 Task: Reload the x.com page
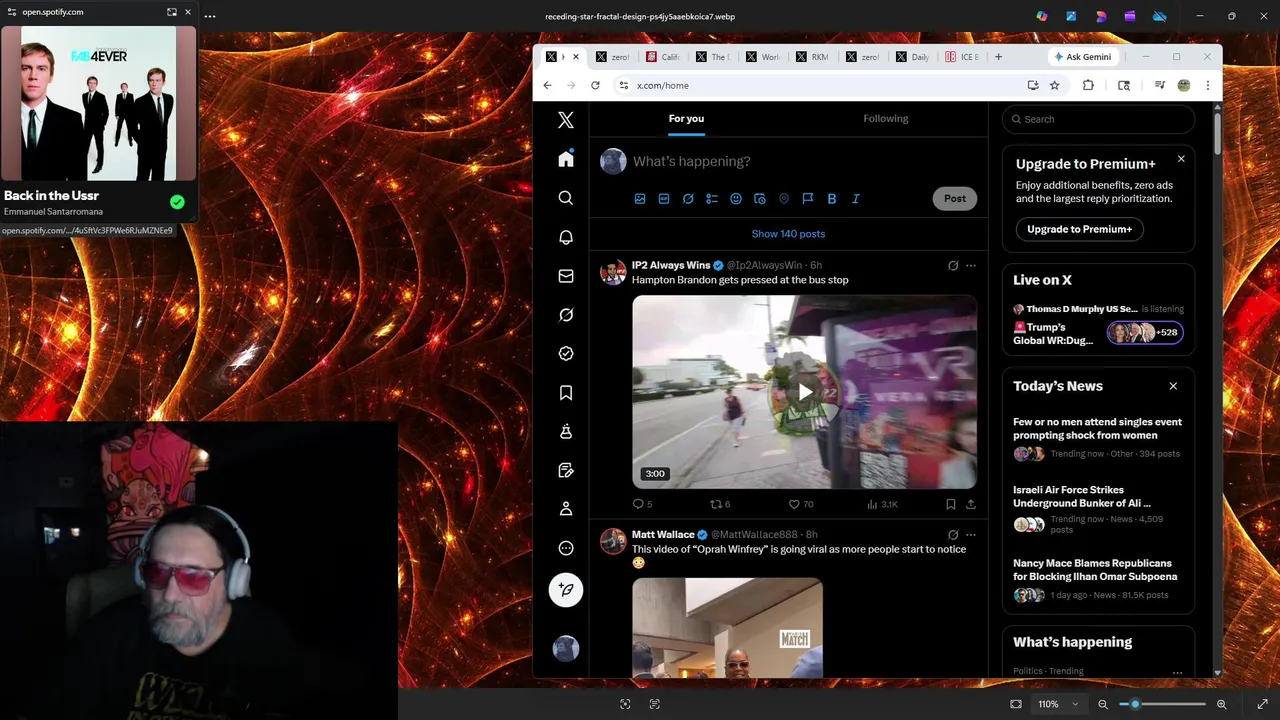[x=595, y=86]
